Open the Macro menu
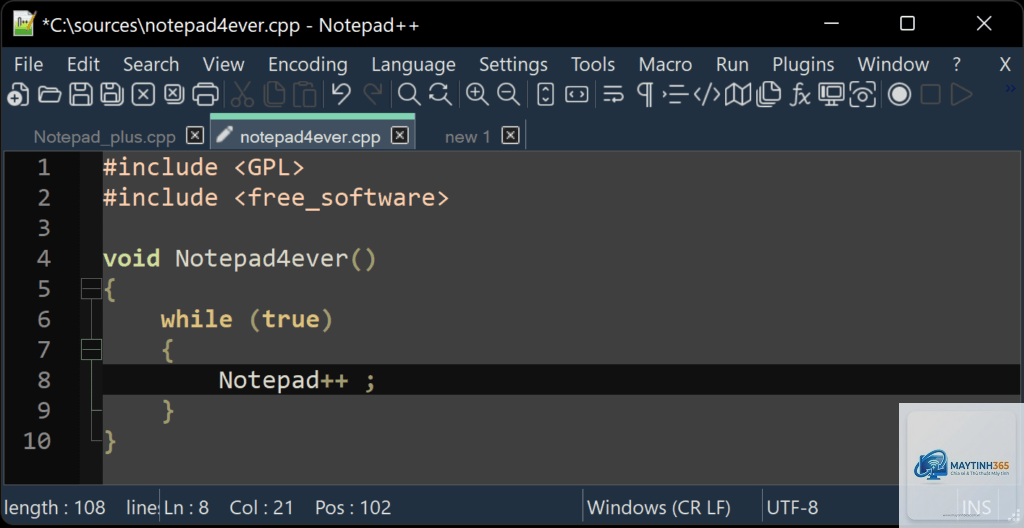The height and width of the screenshot is (528, 1024). coord(665,64)
